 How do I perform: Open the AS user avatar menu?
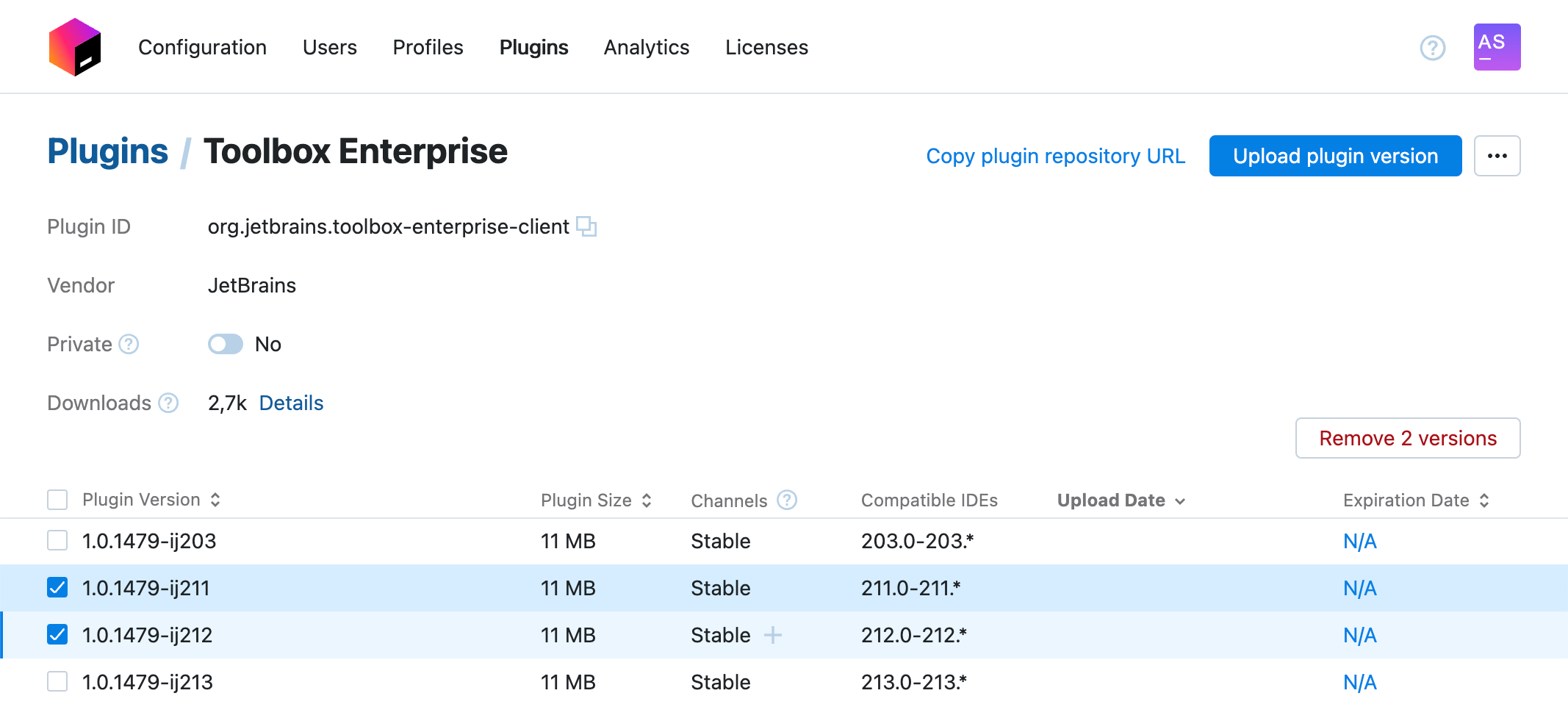(x=1497, y=47)
